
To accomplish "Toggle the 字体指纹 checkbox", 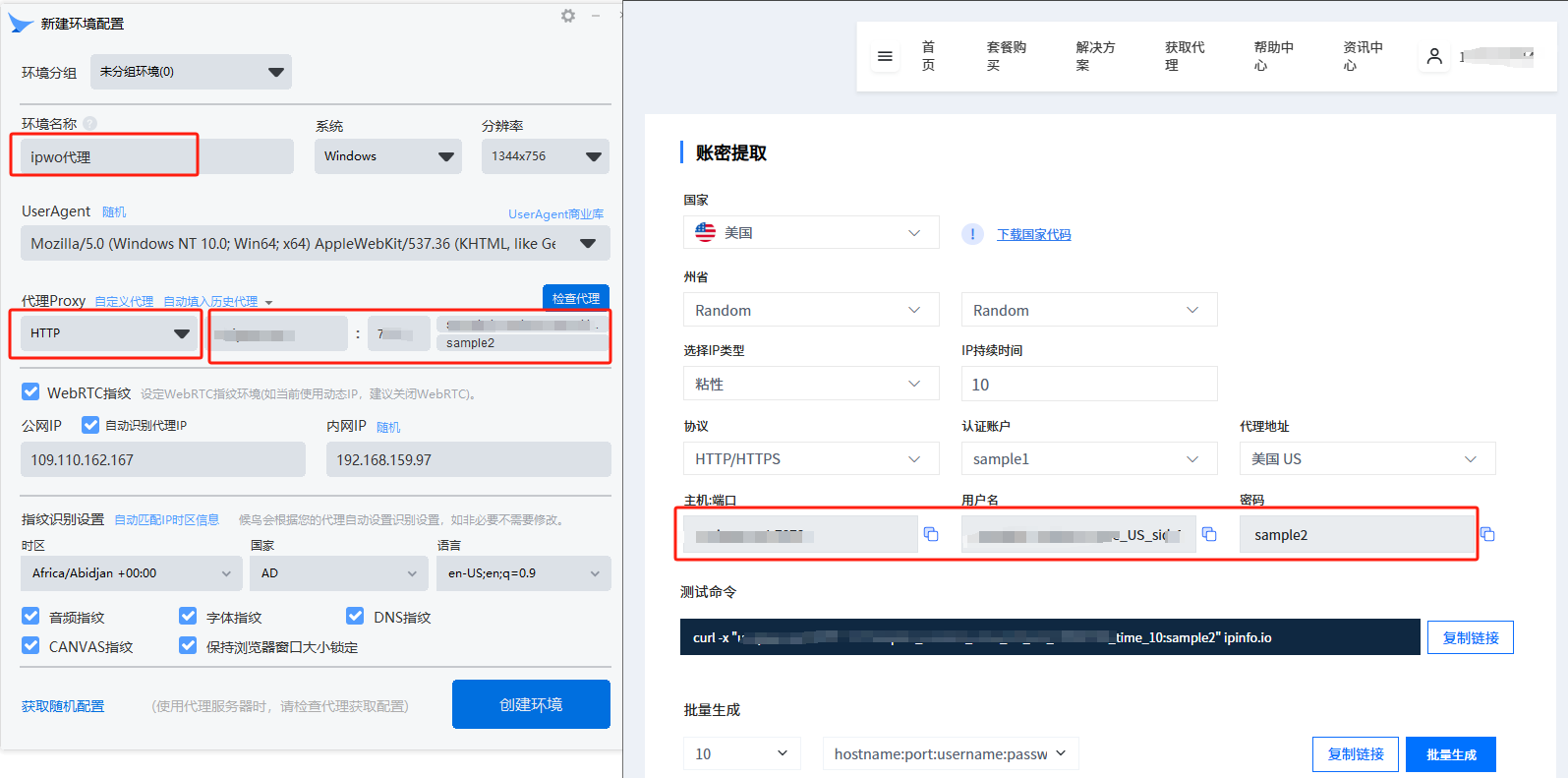I will (x=188, y=617).
